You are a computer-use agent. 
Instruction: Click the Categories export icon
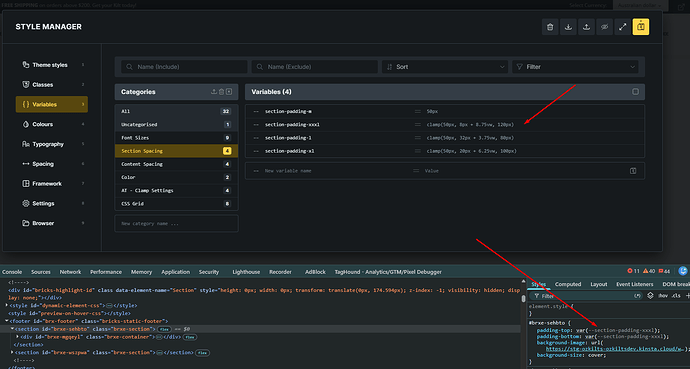pos(214,92)
